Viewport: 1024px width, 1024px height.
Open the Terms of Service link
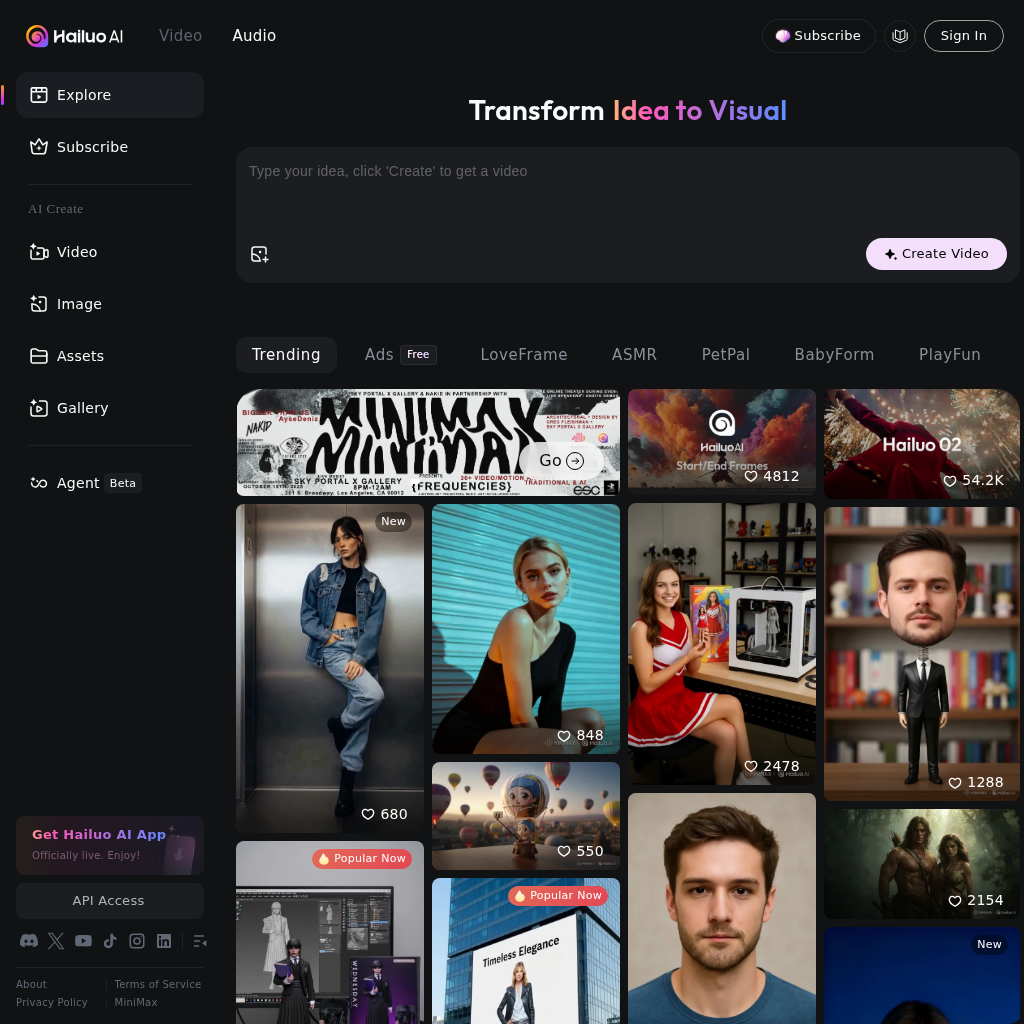coord(157,984)
